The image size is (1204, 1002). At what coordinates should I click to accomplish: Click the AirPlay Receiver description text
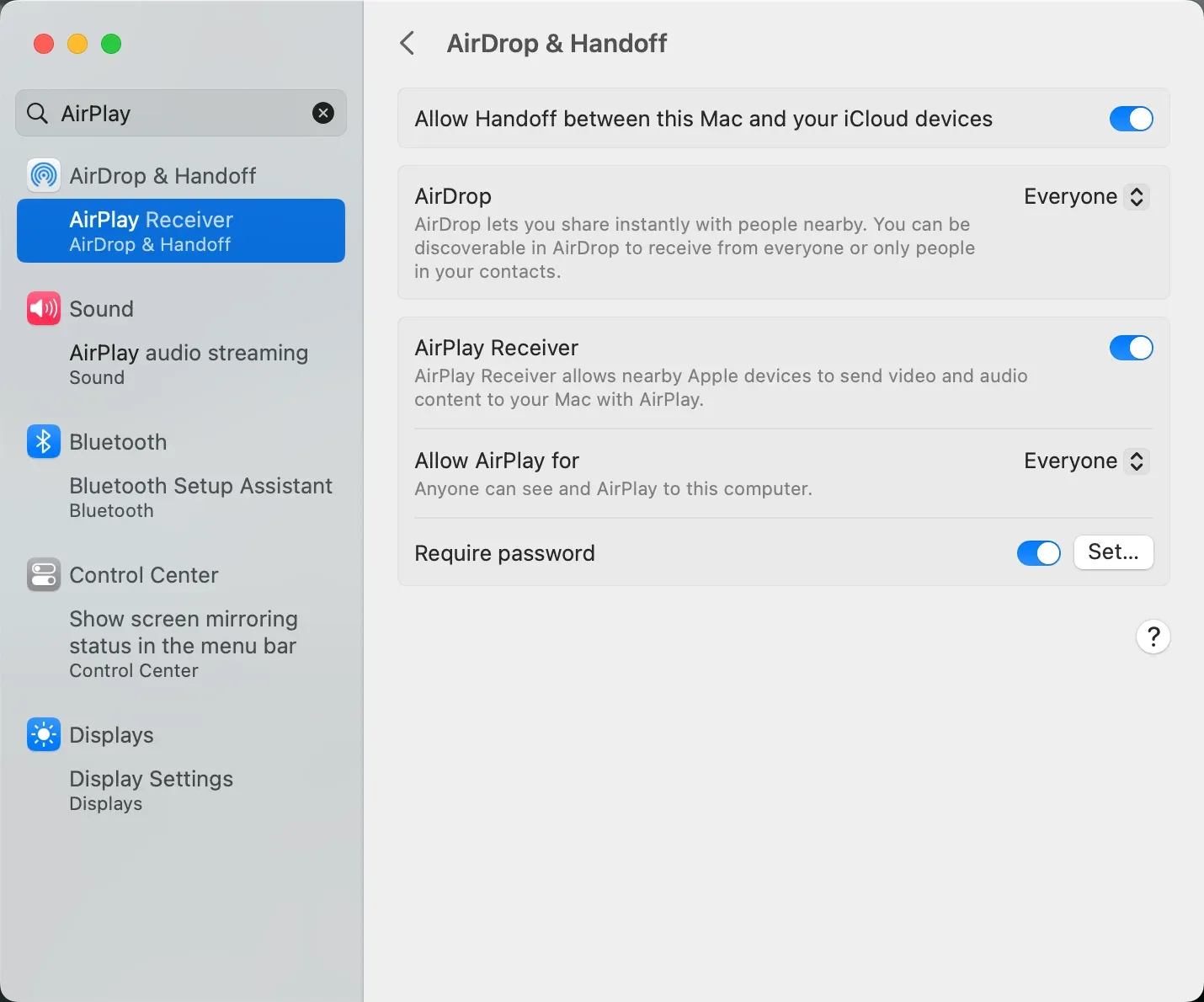[x=721, y=387]
